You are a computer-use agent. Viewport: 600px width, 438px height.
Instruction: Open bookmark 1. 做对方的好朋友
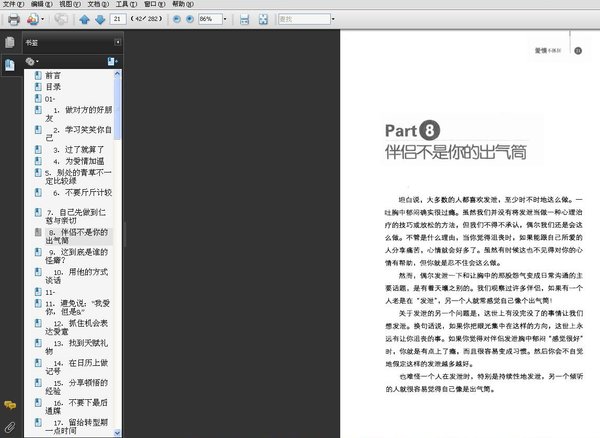click(78, 114)
